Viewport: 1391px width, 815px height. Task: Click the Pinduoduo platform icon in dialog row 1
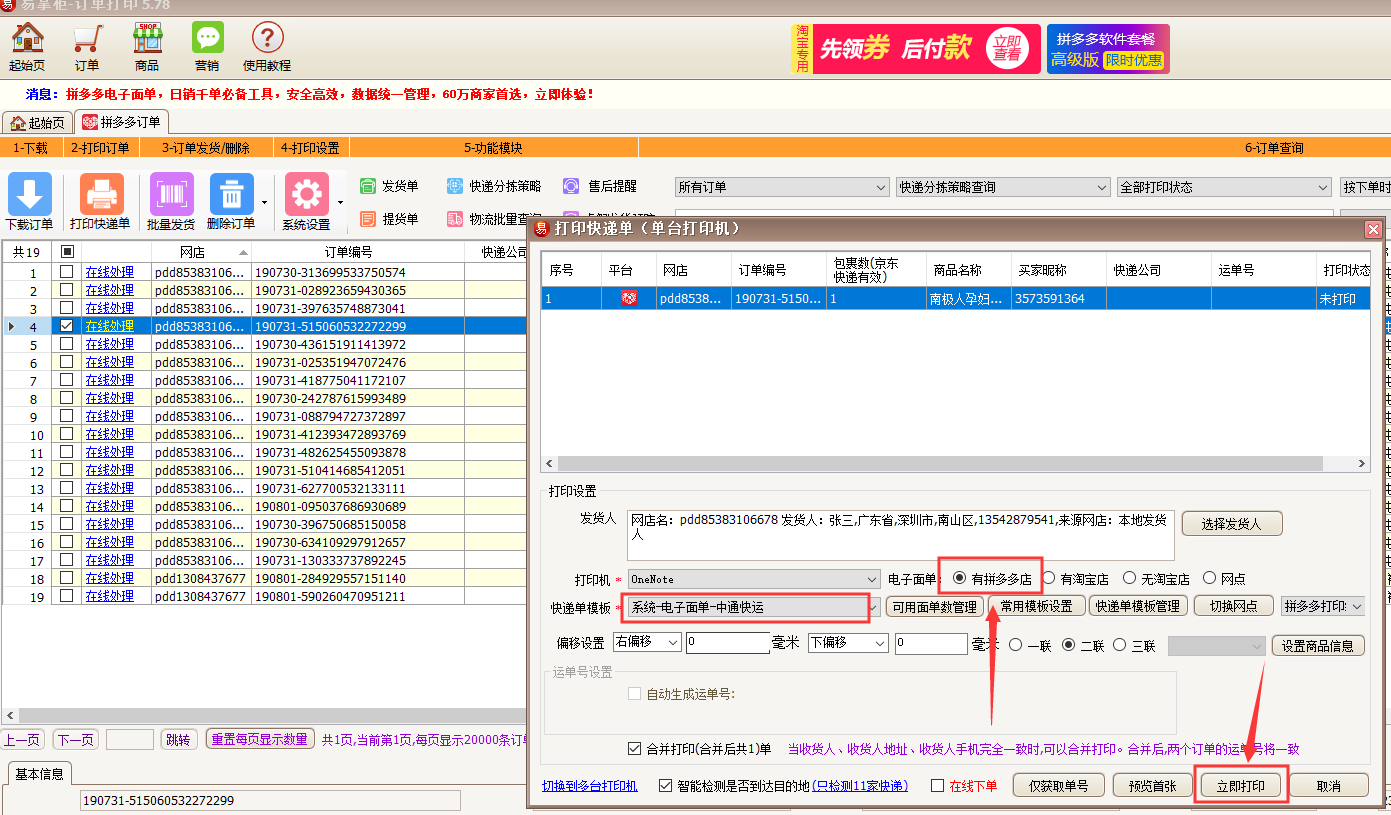tap(629, 298)
